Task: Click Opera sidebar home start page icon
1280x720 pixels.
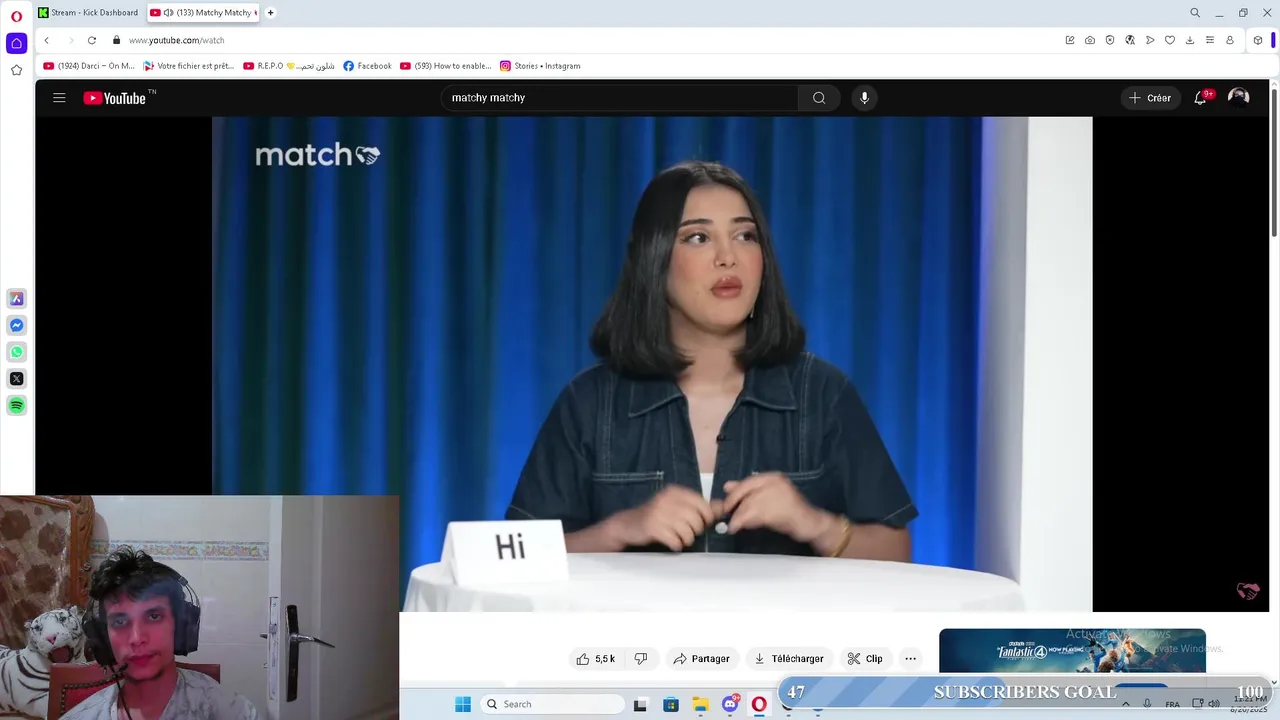Action: pyautogui.click(x=16, y=43)
